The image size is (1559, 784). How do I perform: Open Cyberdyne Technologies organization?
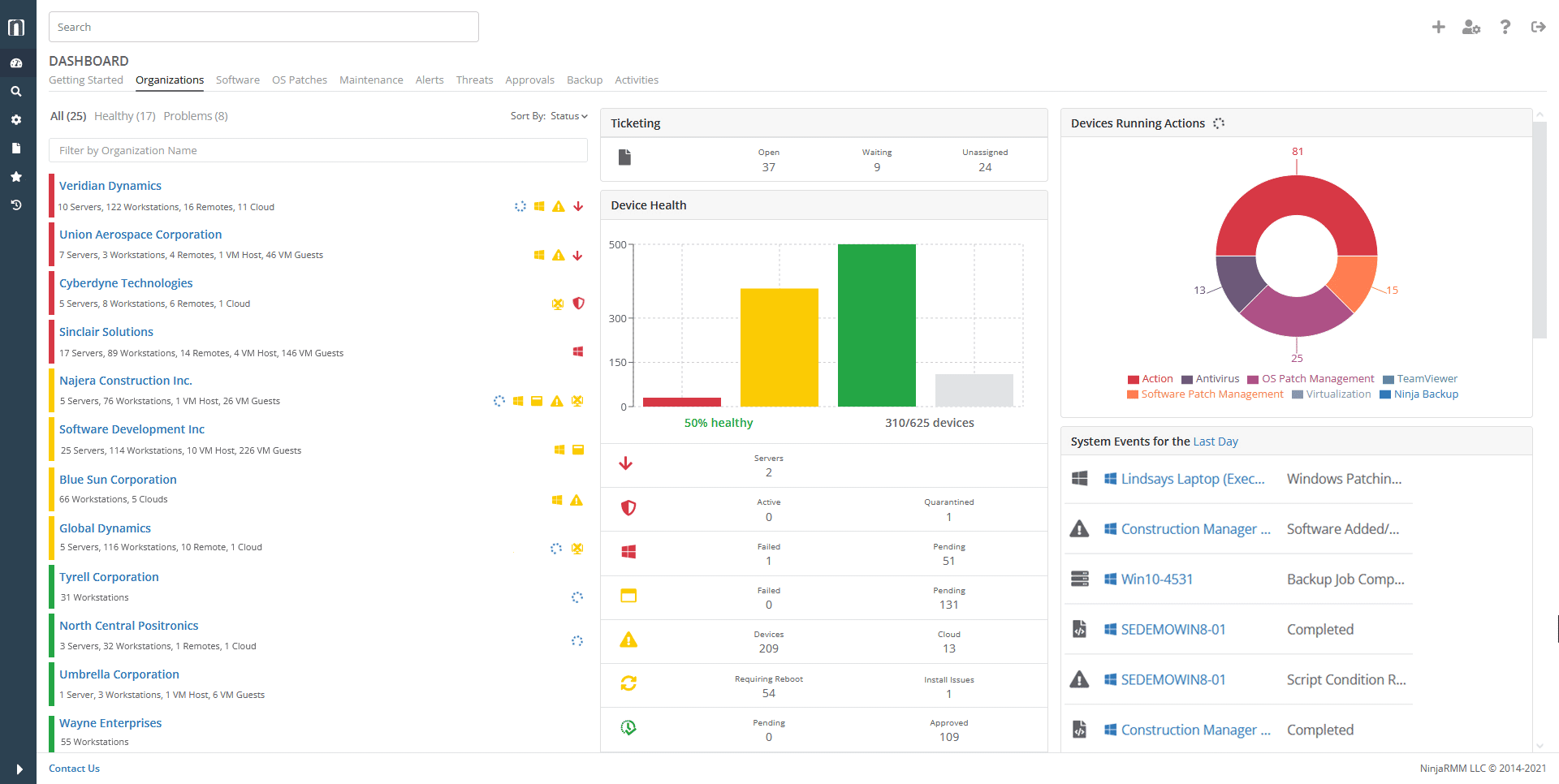click(126, 283)
